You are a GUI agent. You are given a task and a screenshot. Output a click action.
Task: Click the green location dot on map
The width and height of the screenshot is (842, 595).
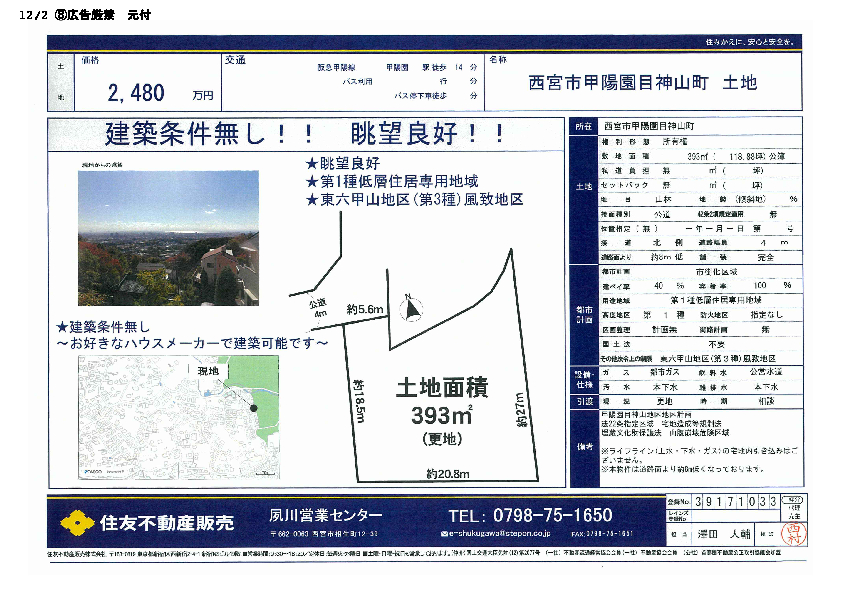[x=254, y=408]
